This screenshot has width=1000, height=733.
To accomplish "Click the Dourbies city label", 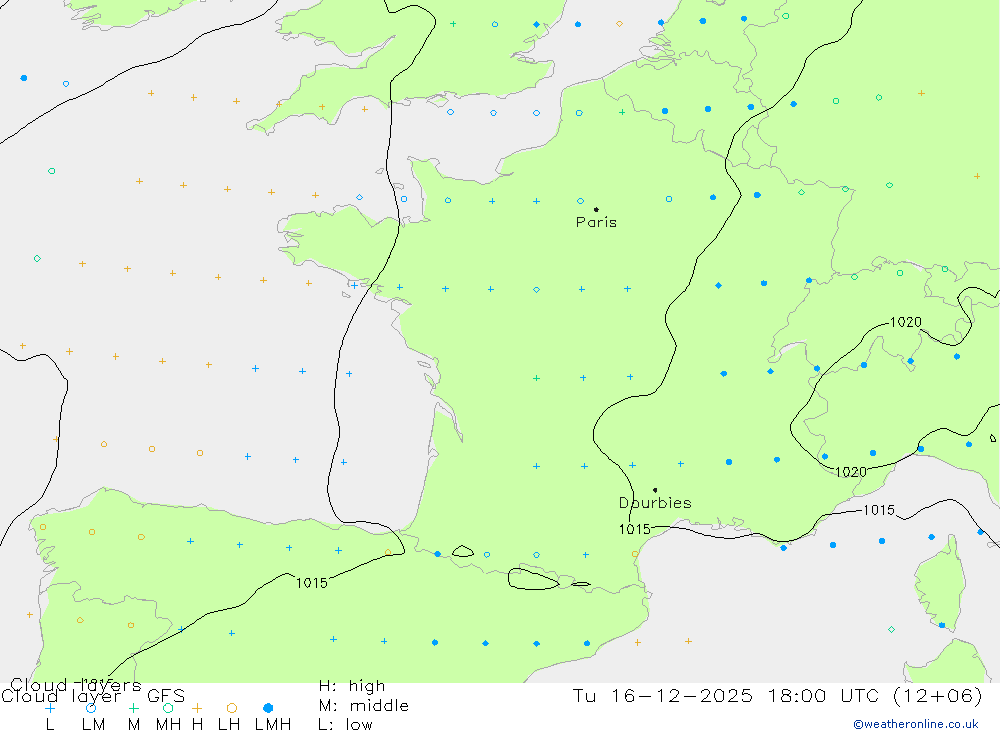I will pyautogui.click(x=655, y=503).
